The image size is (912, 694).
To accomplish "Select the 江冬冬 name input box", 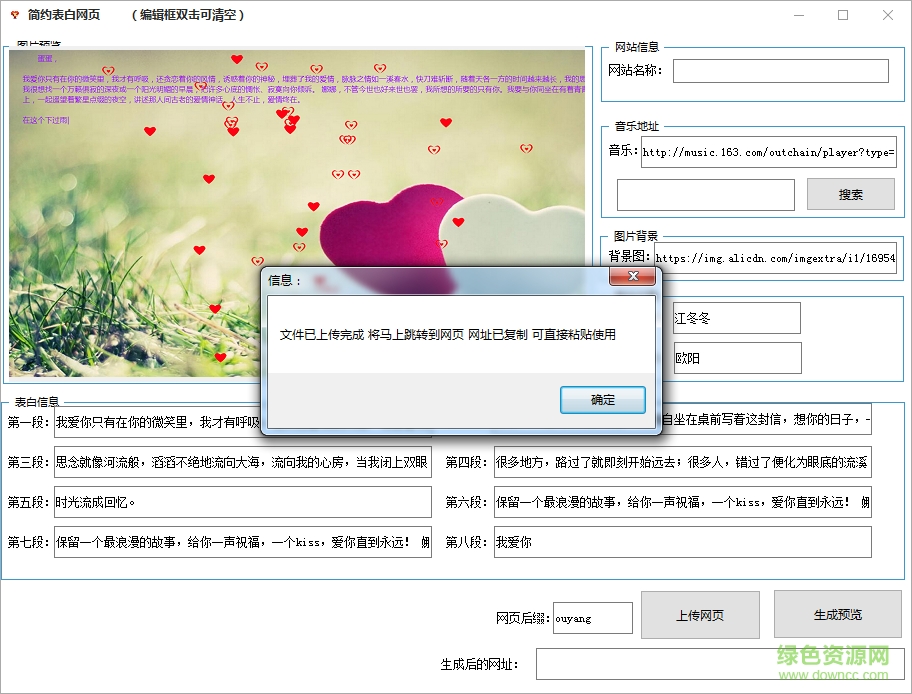I will [x=736, y=317].
